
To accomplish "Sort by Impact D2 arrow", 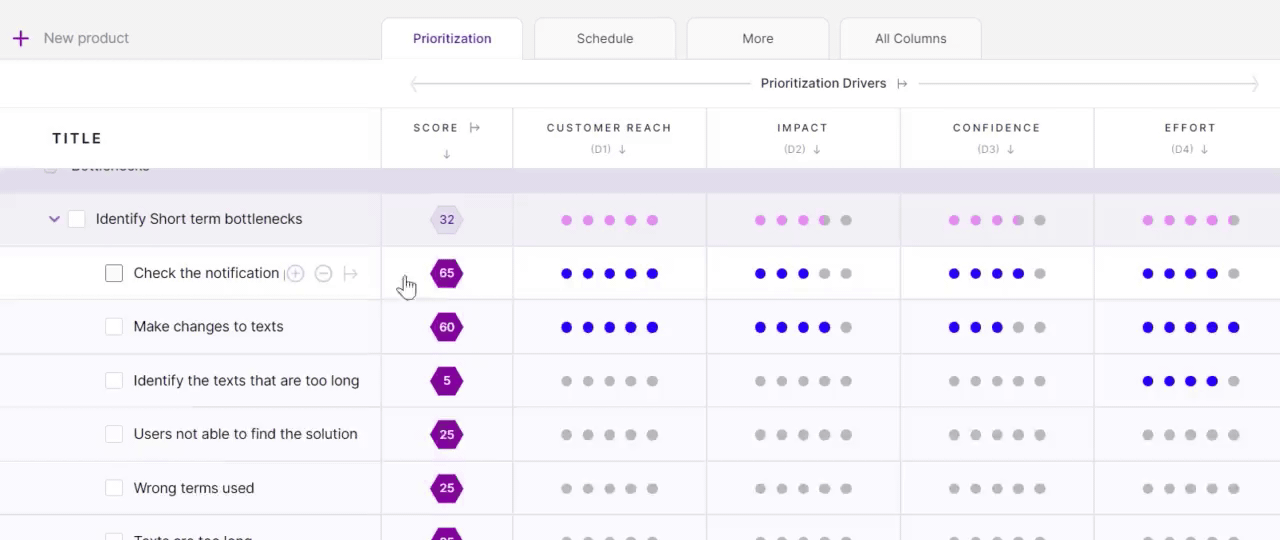I will 816,150.
